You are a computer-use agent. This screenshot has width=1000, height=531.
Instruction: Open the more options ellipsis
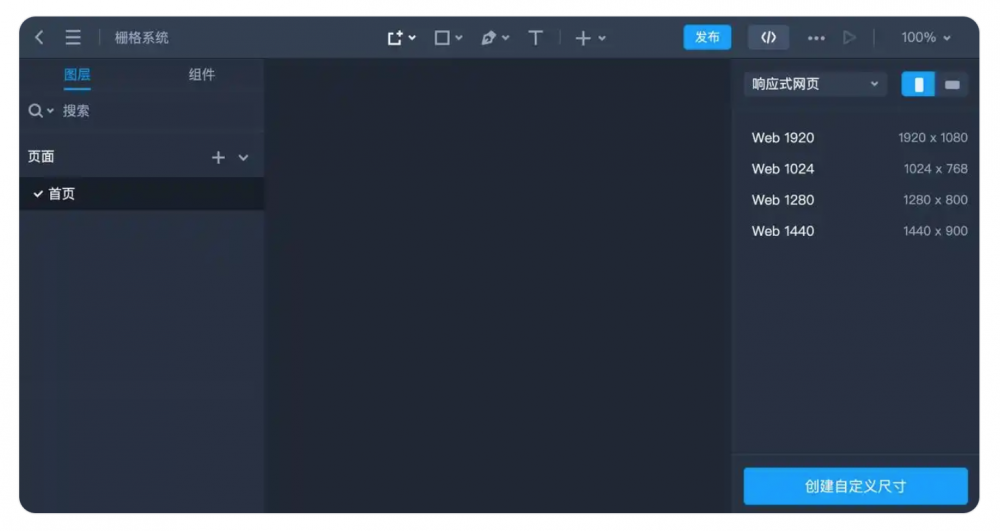coord(816,38)
